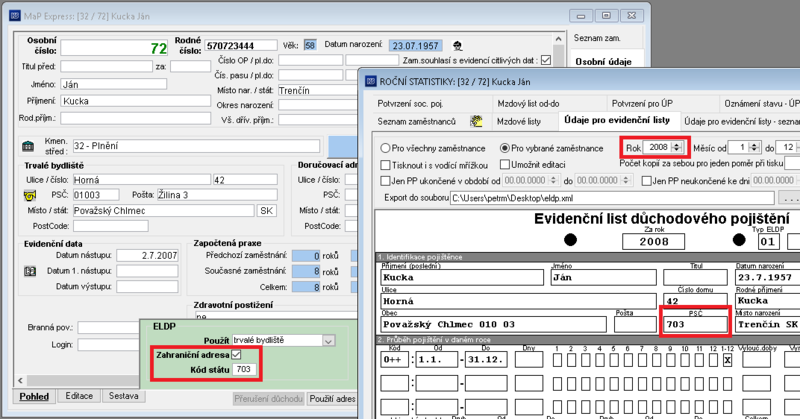The image size is (800, 419).
Task: Click the Místo field Považský Chlmec
Action: (x=163, y=211)
